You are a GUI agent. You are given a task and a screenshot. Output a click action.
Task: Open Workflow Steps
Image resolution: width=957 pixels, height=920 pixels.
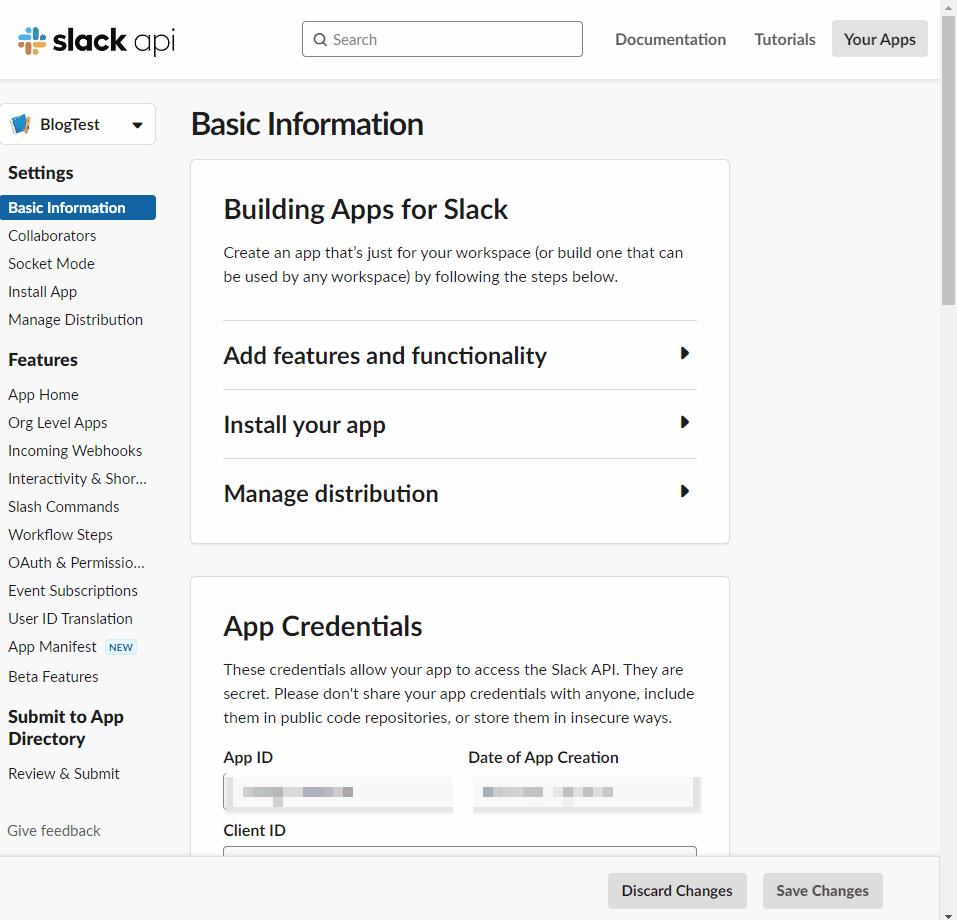[x=60, y=535]
